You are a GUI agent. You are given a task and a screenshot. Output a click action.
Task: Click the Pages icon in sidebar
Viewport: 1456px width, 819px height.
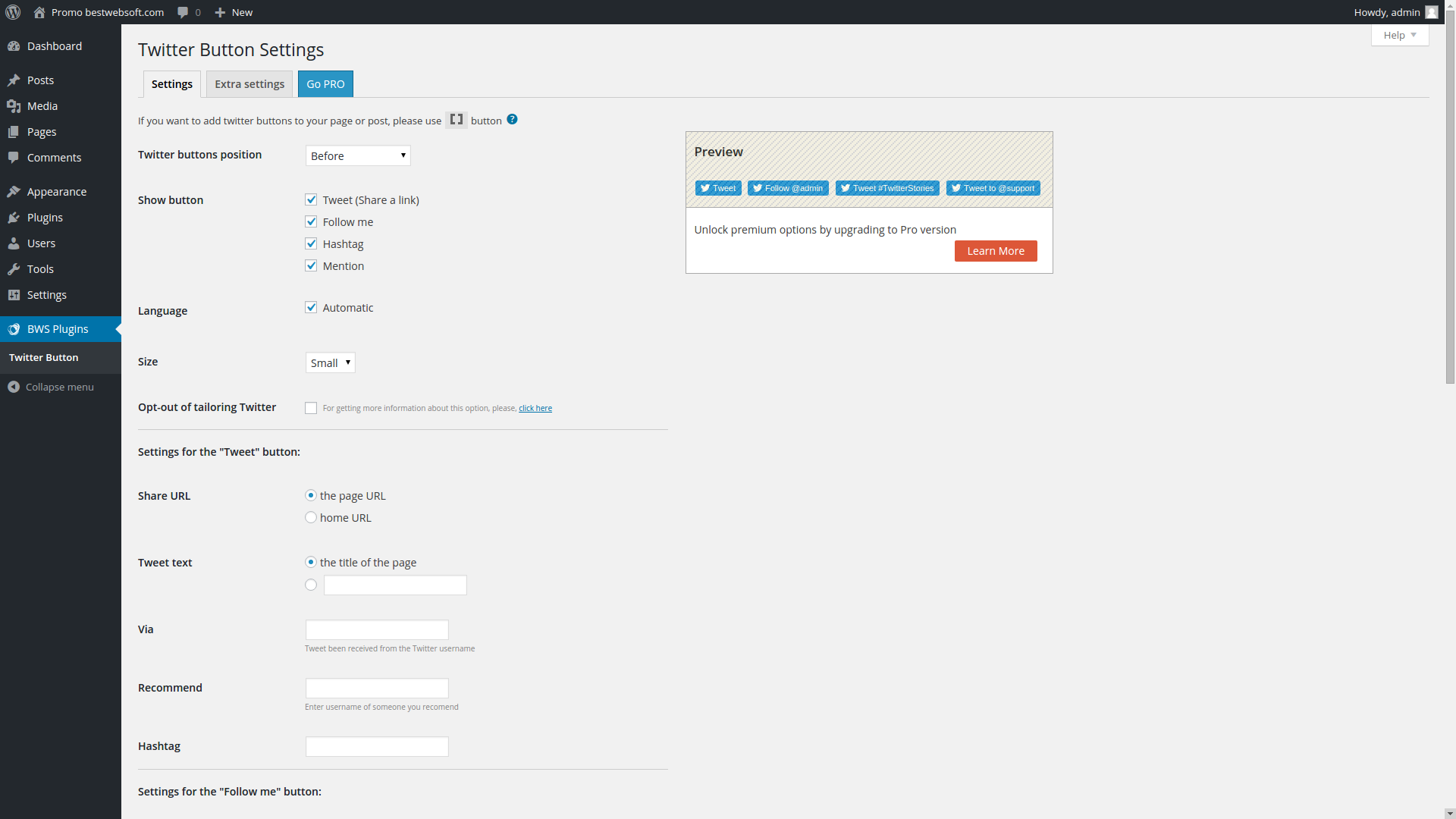click(14, 132)
